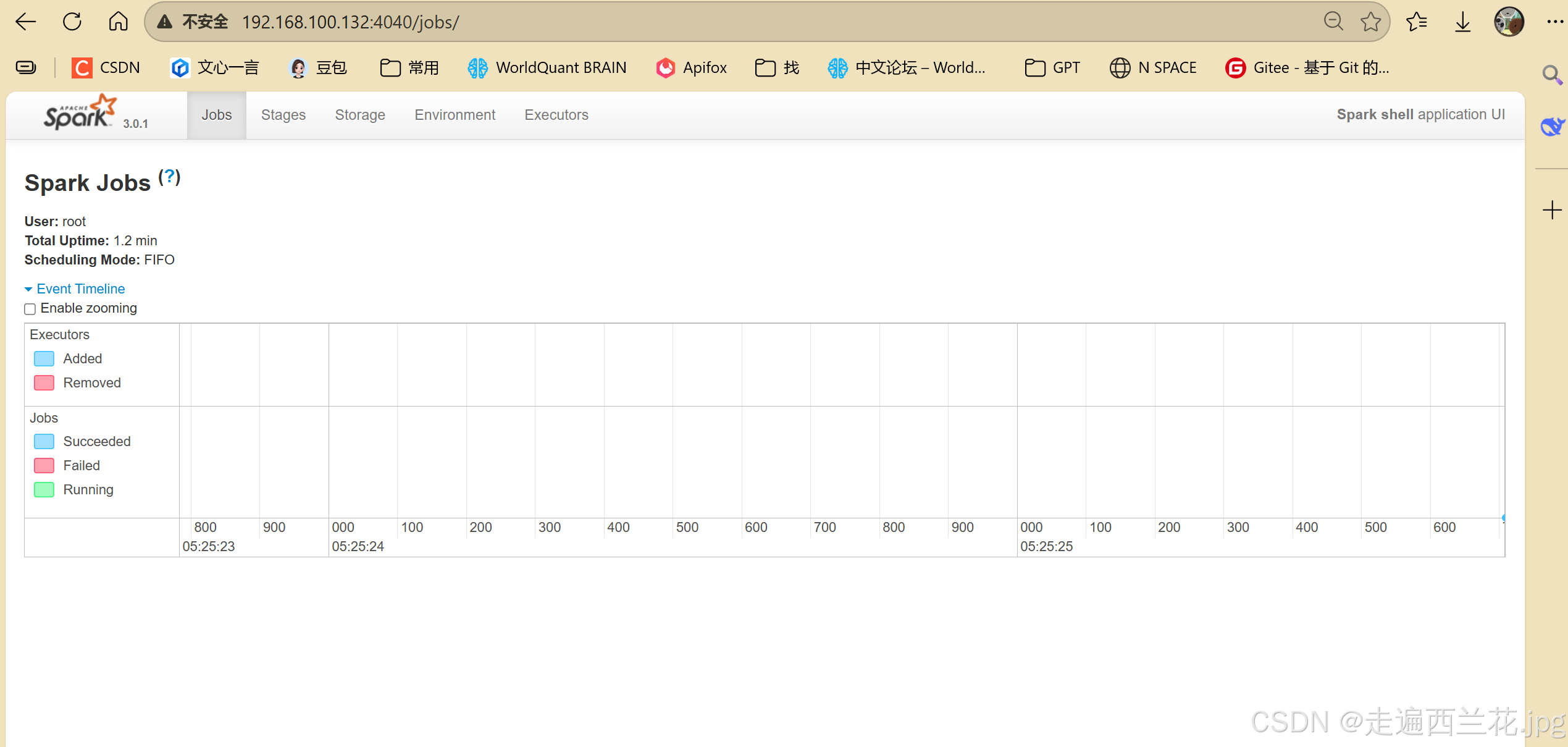
Task: Open the CSDN bookmark
Action: coord(106,67)
